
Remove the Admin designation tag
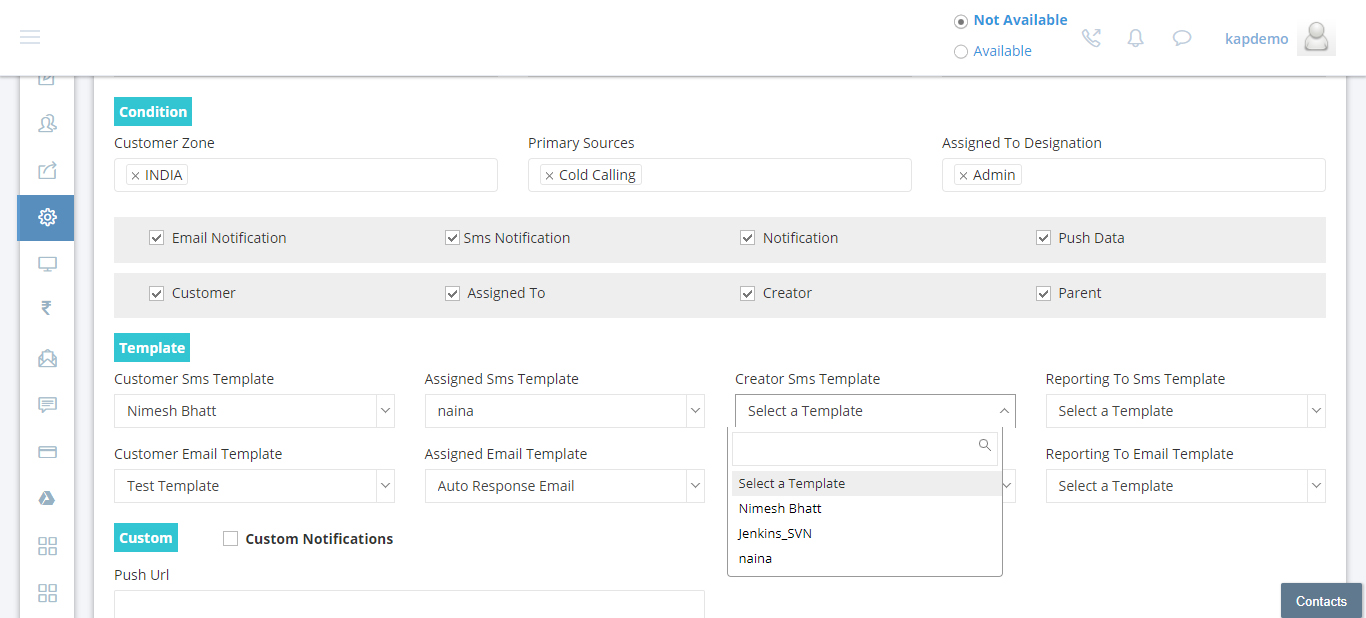pyautogui.click(x=963, y=176)
